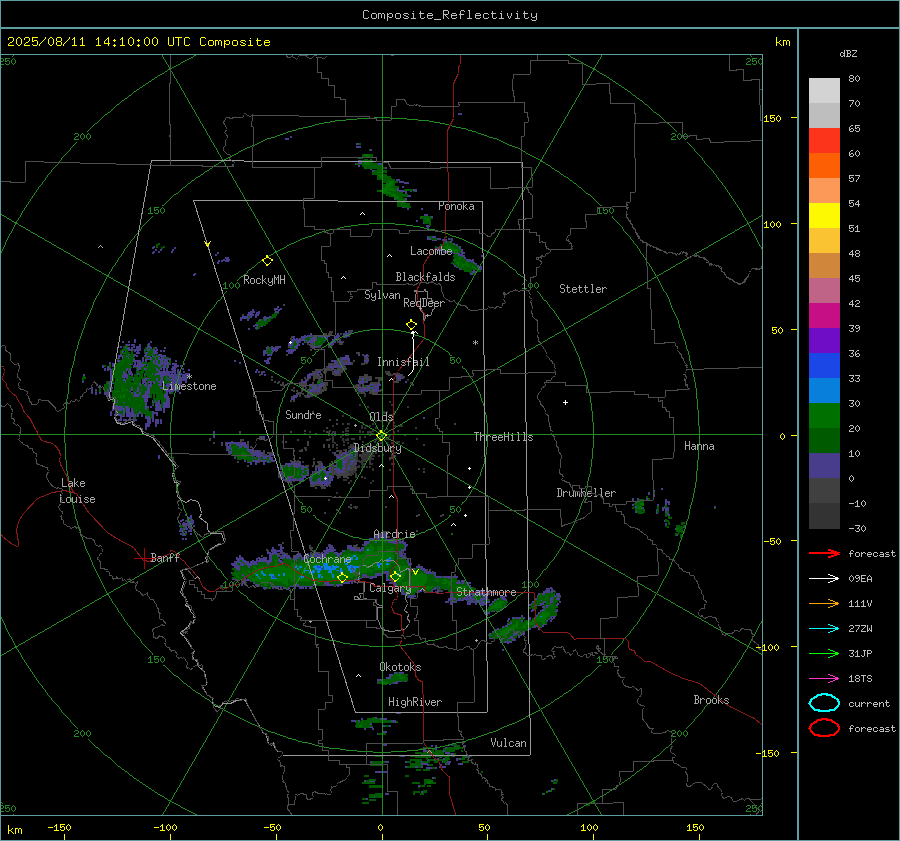Pick the bright yellow 51-54 dBZ swatch

pyautogui.click(x=824, y=216)
